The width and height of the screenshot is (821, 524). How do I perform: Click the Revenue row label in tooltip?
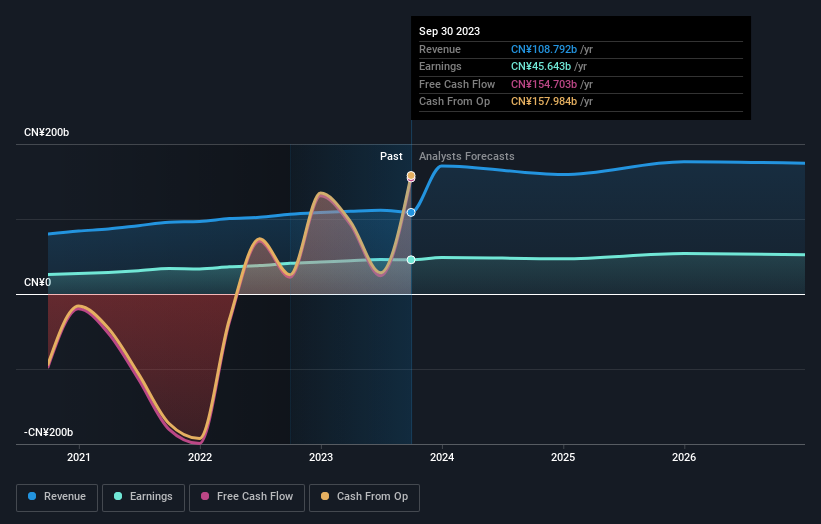click(440, 49)
